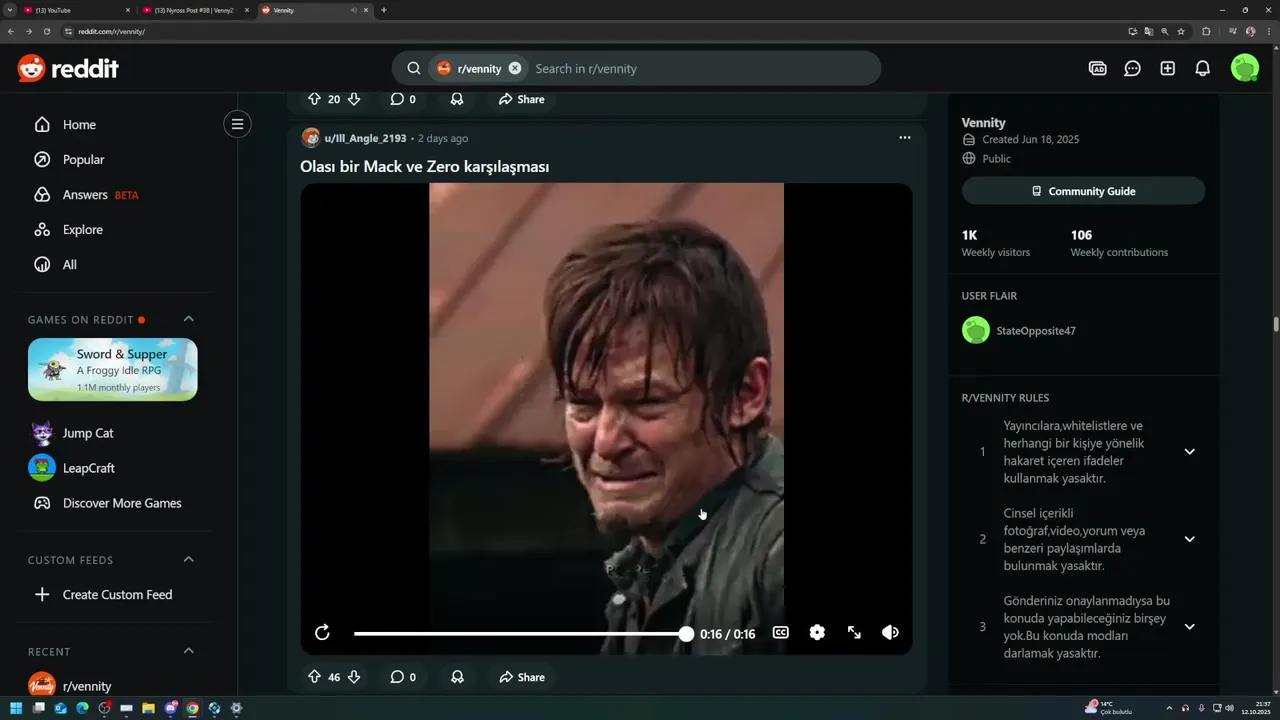Upvote the Mack ve Zero post

point(314,677)
